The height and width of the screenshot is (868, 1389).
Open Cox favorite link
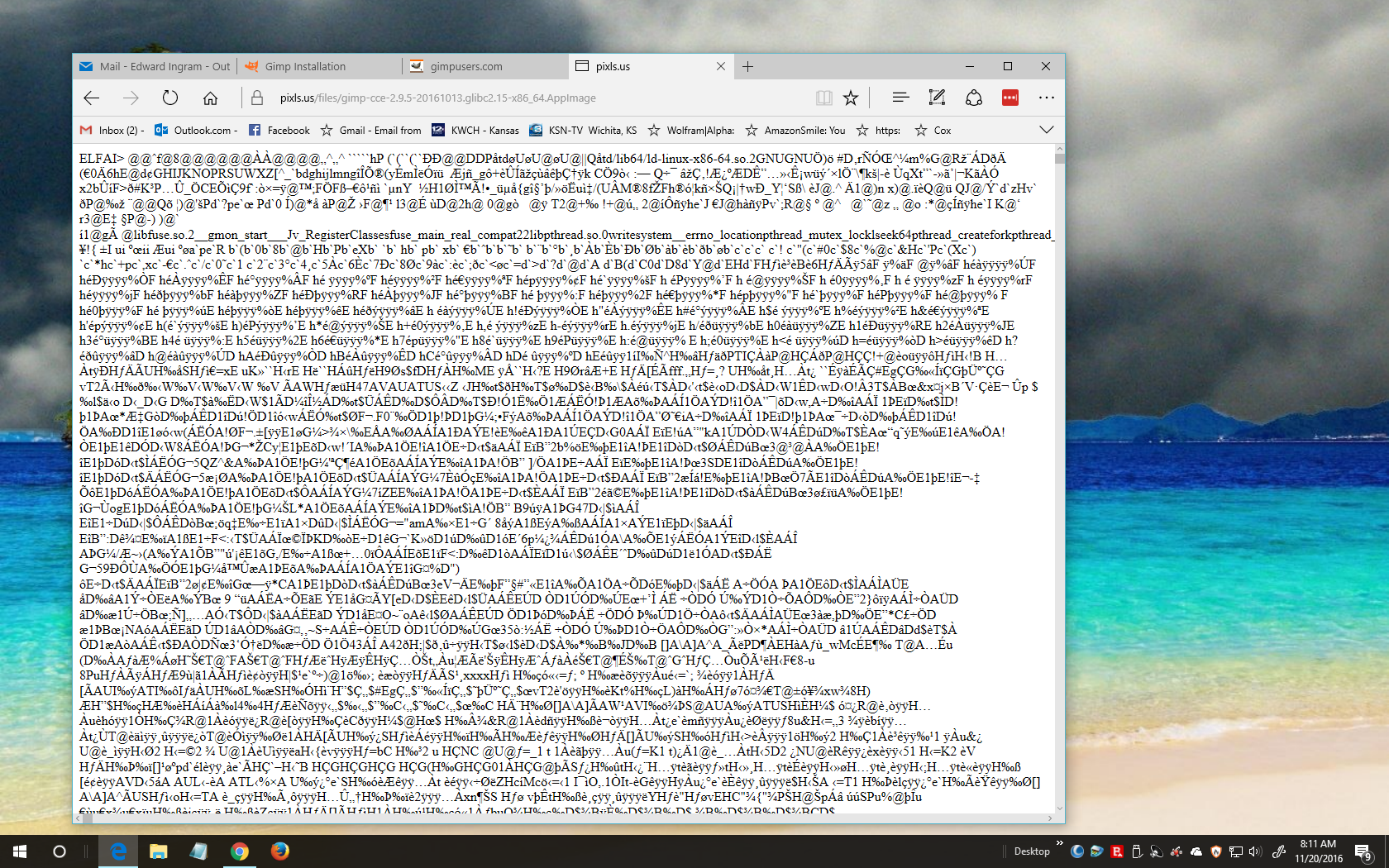click(x=933, y=131)
